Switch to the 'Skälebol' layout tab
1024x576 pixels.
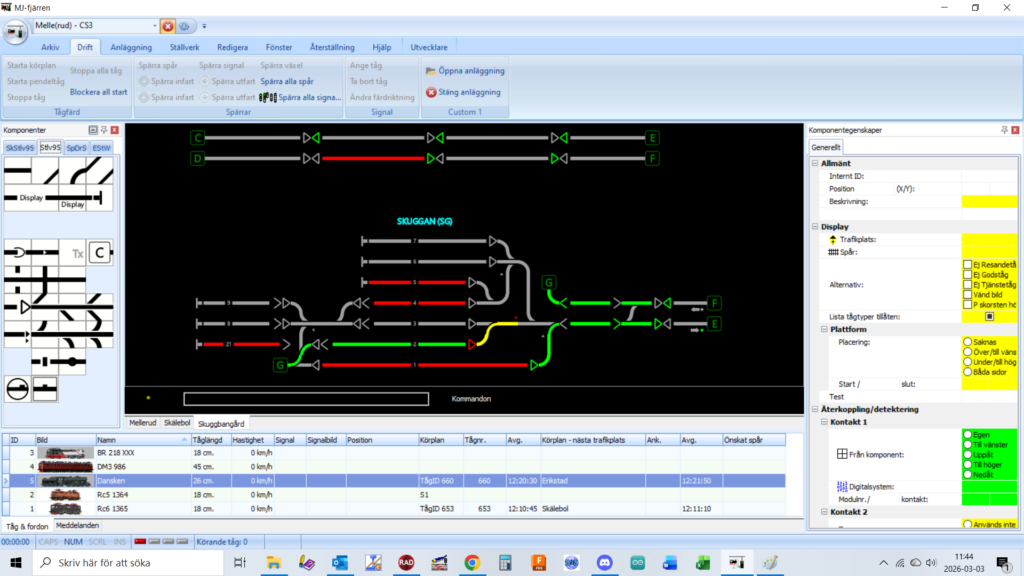(x=177, y=423)
